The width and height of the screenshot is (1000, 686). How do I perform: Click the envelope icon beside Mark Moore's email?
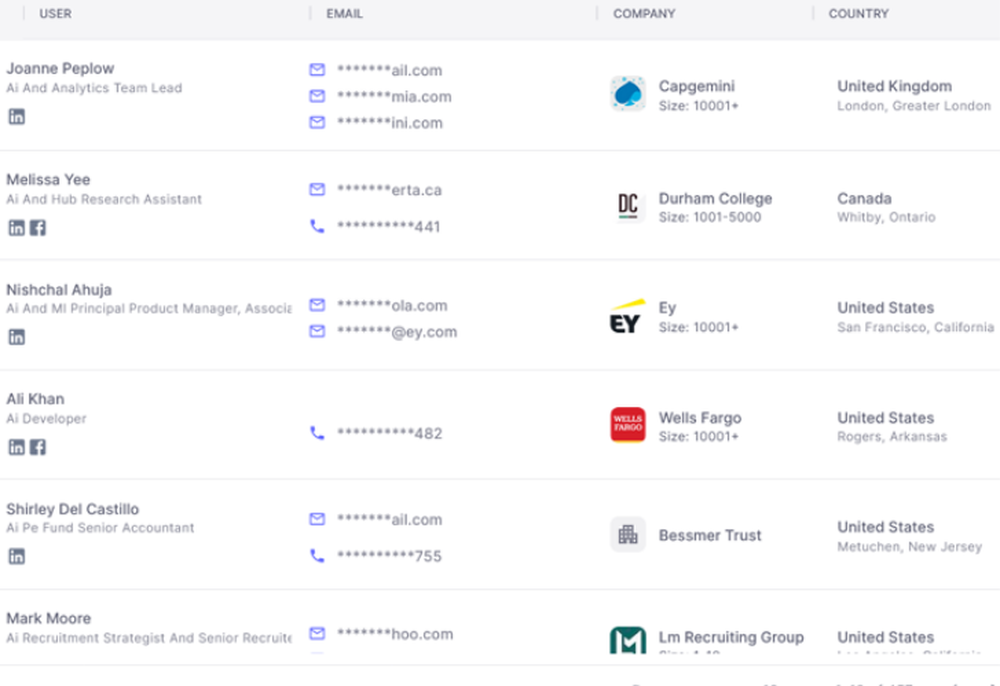pyautogui.click(x=317, y=633)
